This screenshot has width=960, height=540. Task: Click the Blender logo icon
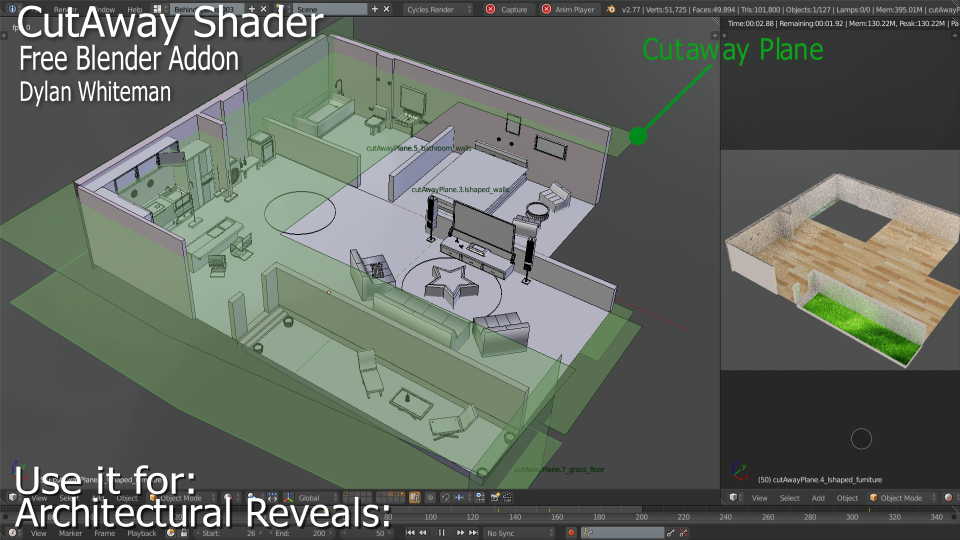pos(610,9)
